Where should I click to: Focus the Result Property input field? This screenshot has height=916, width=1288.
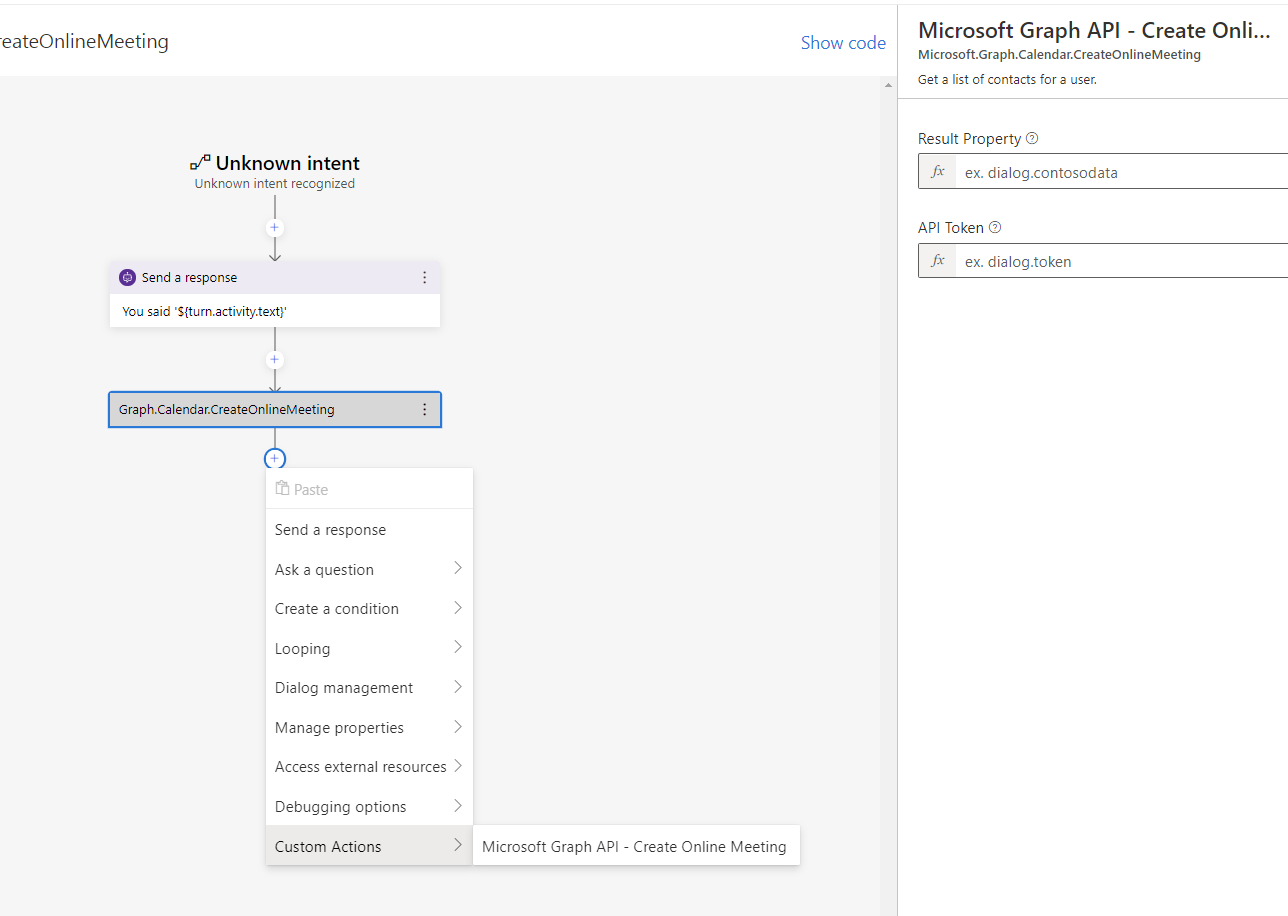[x=1122, y=172]
